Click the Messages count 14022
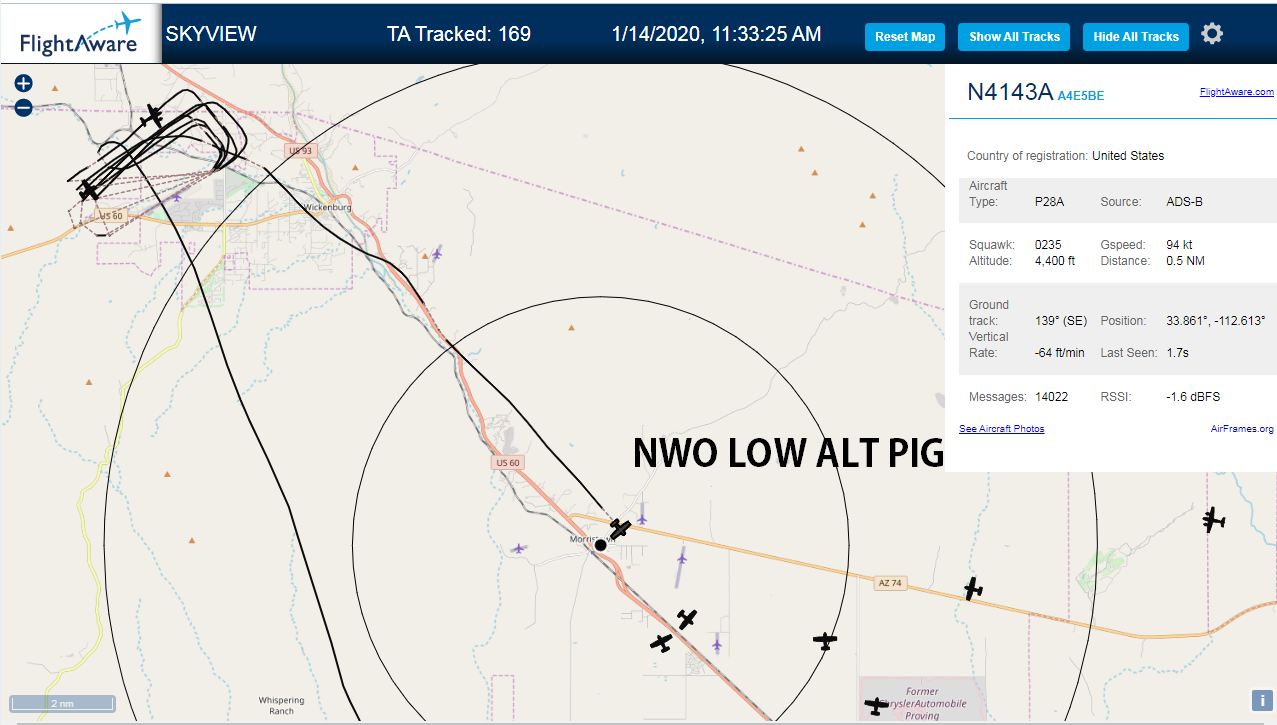The image size is (1277, 725). pyautogui.click(x=1052, y=397)
